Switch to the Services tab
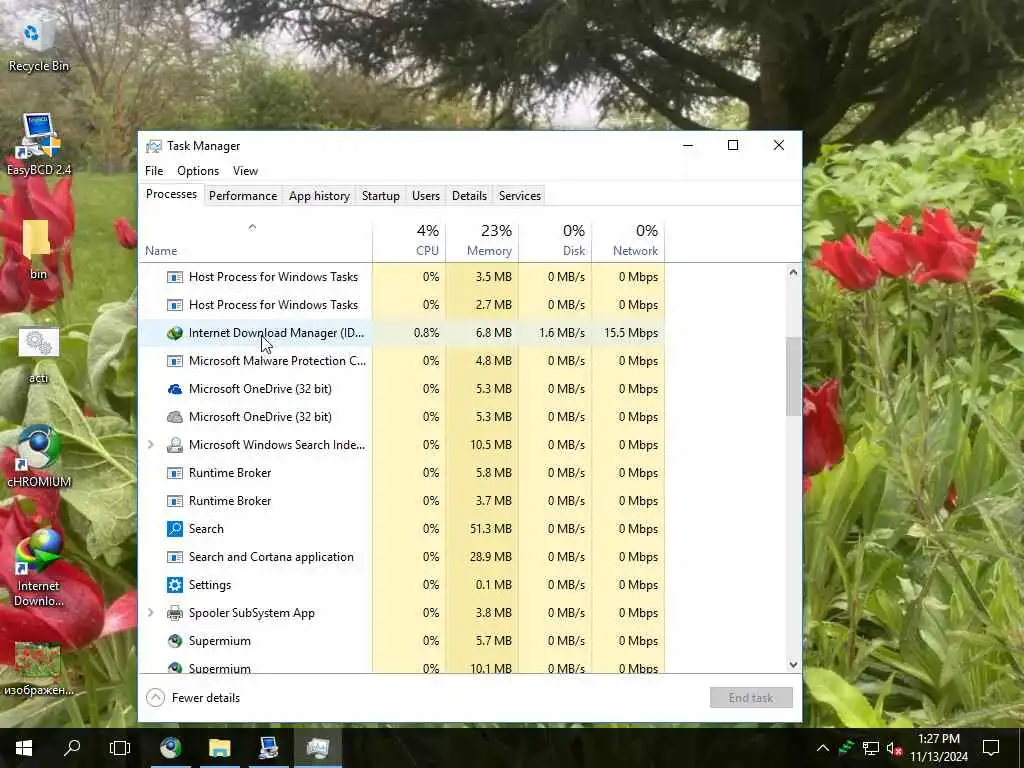Viewport: 1024px width, 768px height. [x=520, y=196]
